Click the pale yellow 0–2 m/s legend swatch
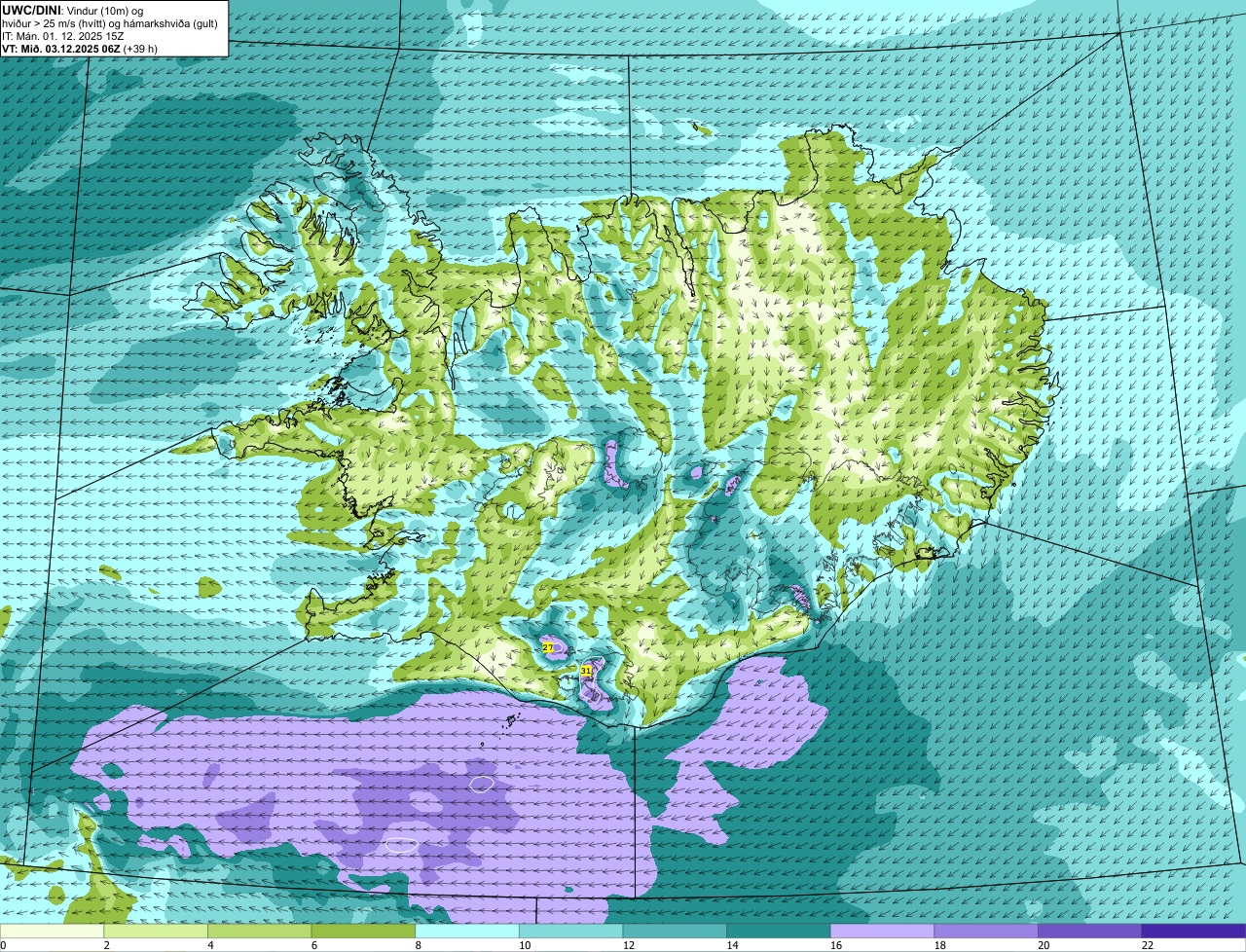 point(52,931)
